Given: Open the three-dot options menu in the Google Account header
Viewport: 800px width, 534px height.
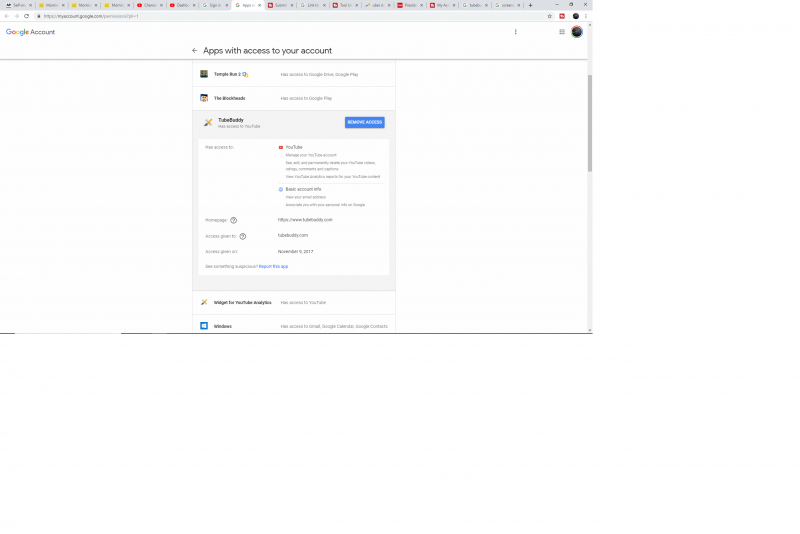Looking at the screenshot, I should 516,32.
